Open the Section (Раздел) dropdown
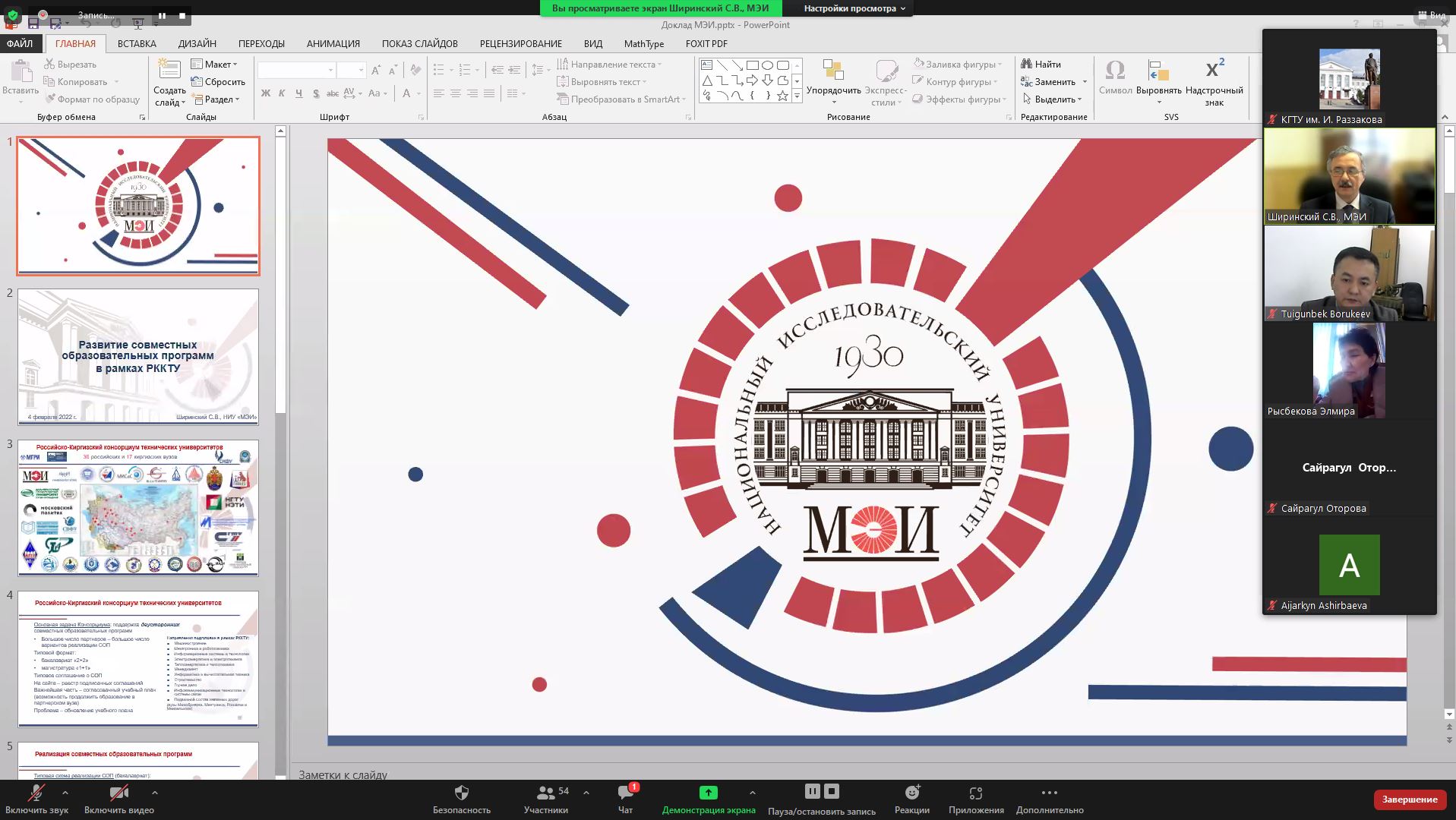Image resolution: width=1456 pixels, height=820 pixels. coord(216,99)
